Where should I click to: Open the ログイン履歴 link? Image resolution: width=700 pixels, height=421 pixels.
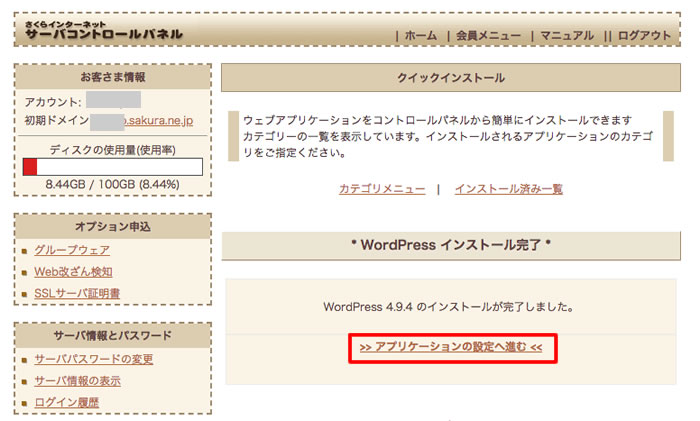[x=66, y=402]
